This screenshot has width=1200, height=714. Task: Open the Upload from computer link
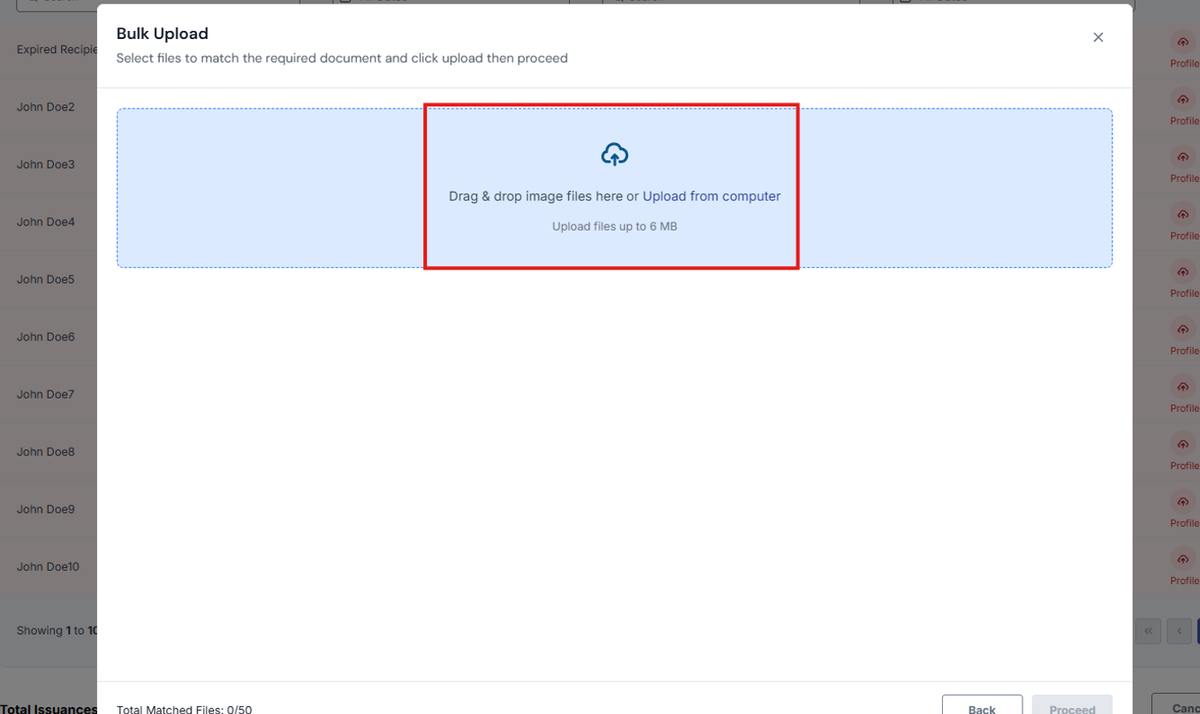711,196
